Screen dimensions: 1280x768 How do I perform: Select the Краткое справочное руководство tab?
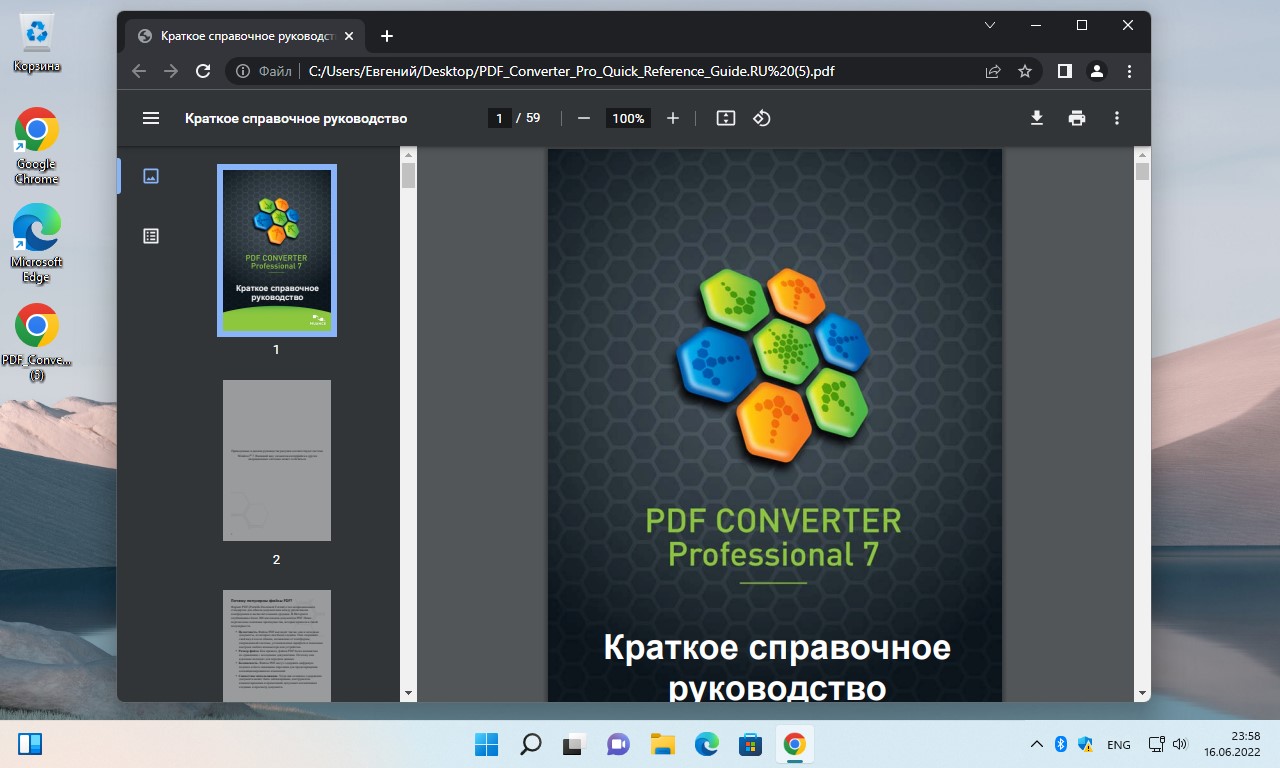pyautogui.click(x=246, y=36)
